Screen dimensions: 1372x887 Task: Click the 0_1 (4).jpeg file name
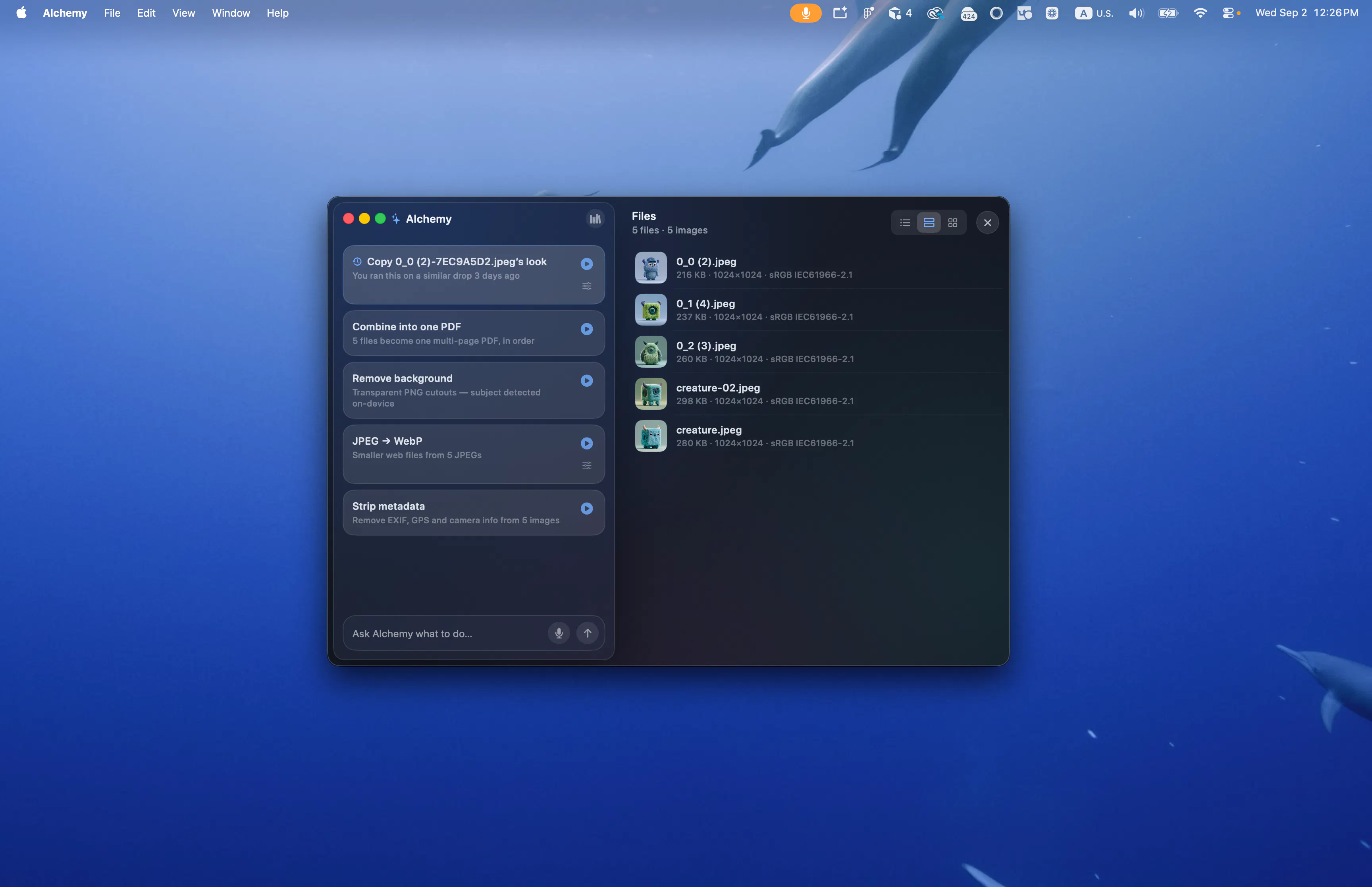(x=705, y=303)
